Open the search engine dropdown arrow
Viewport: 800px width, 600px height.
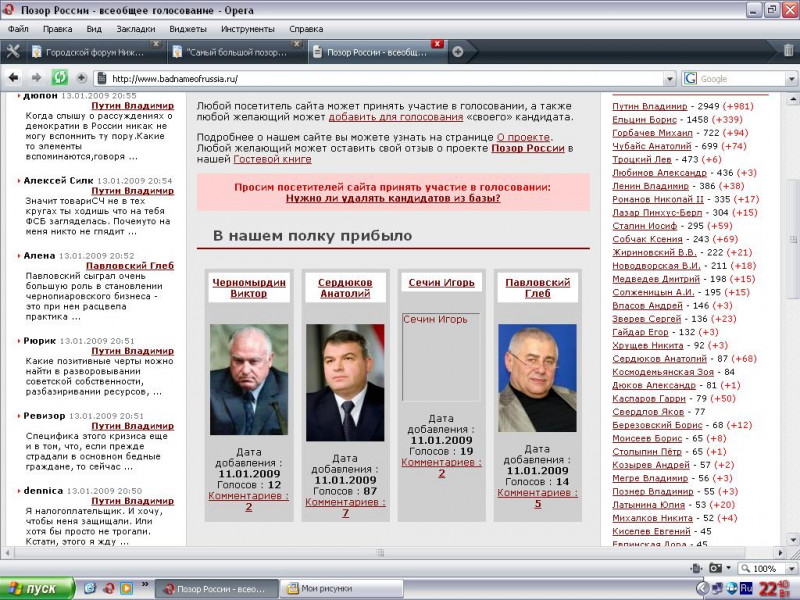tap(791, 79)
